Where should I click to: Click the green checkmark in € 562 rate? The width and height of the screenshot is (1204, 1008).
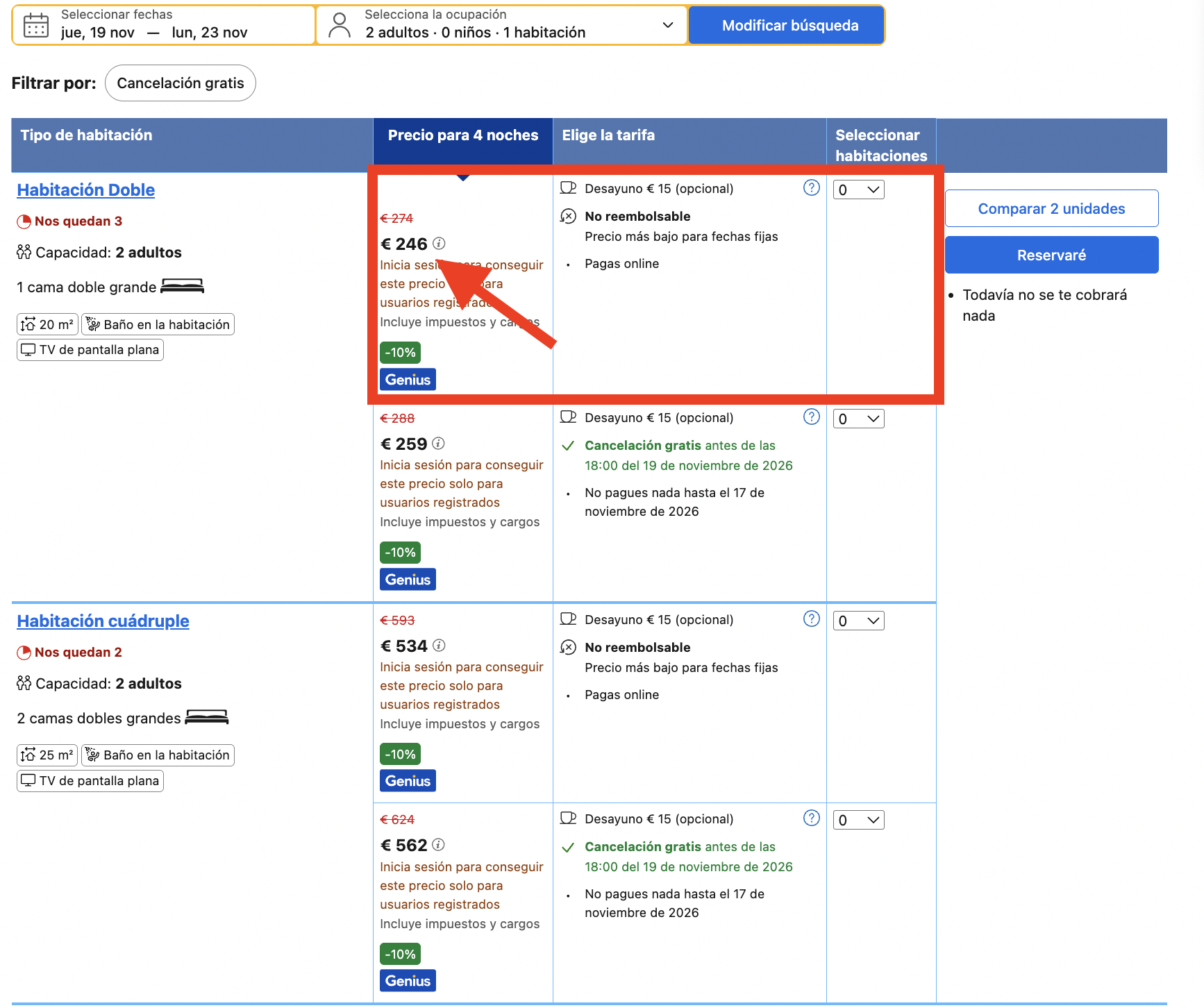tap(568, 848)
